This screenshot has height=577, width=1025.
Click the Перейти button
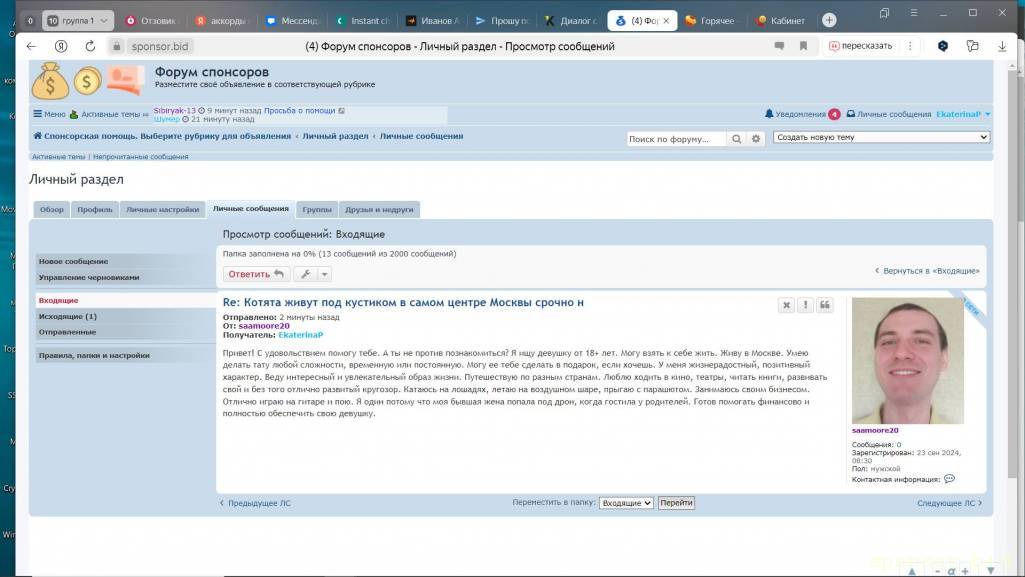(676, 503)
